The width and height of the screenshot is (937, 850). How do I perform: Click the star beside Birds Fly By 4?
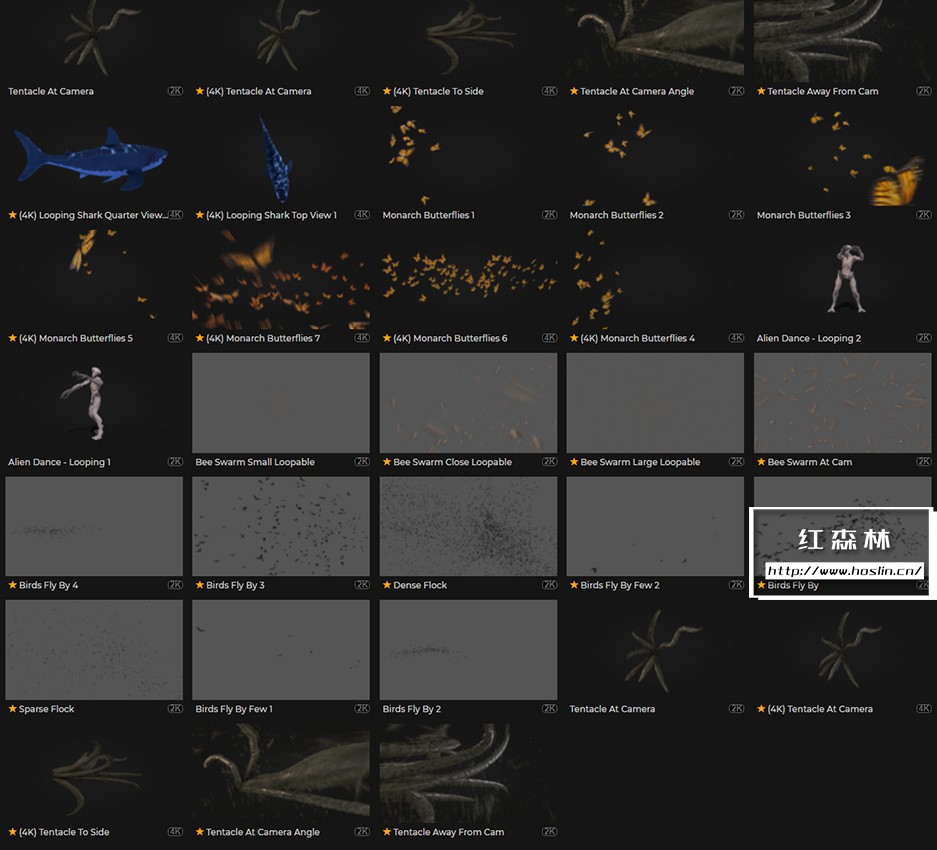(12, 585)
